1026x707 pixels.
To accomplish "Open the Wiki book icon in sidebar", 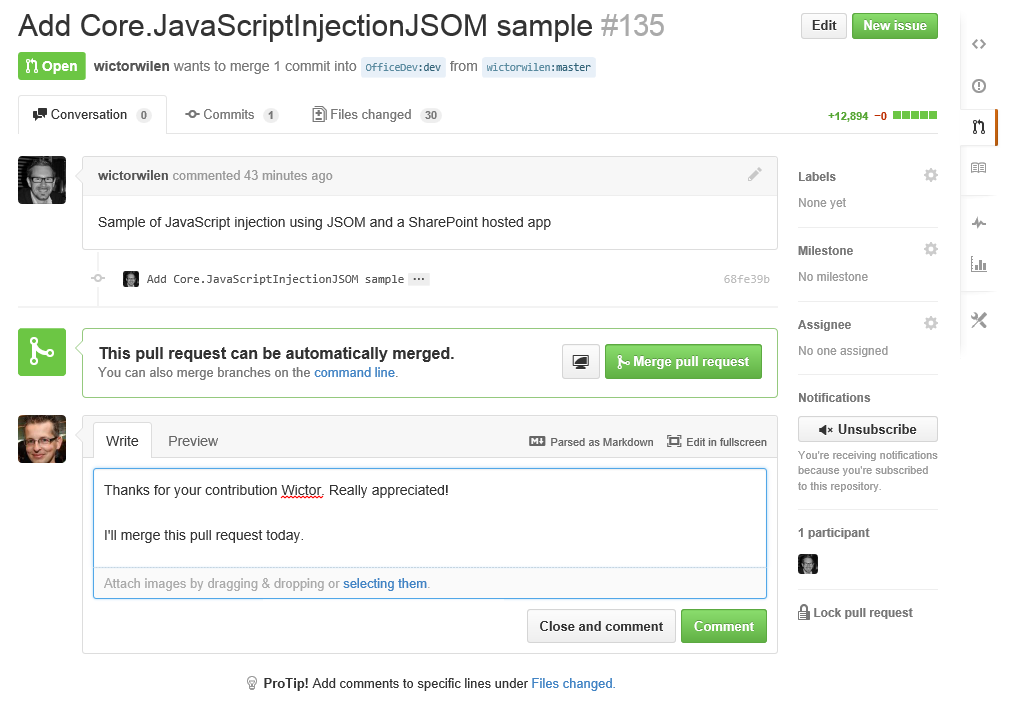I will coord(979,168).
